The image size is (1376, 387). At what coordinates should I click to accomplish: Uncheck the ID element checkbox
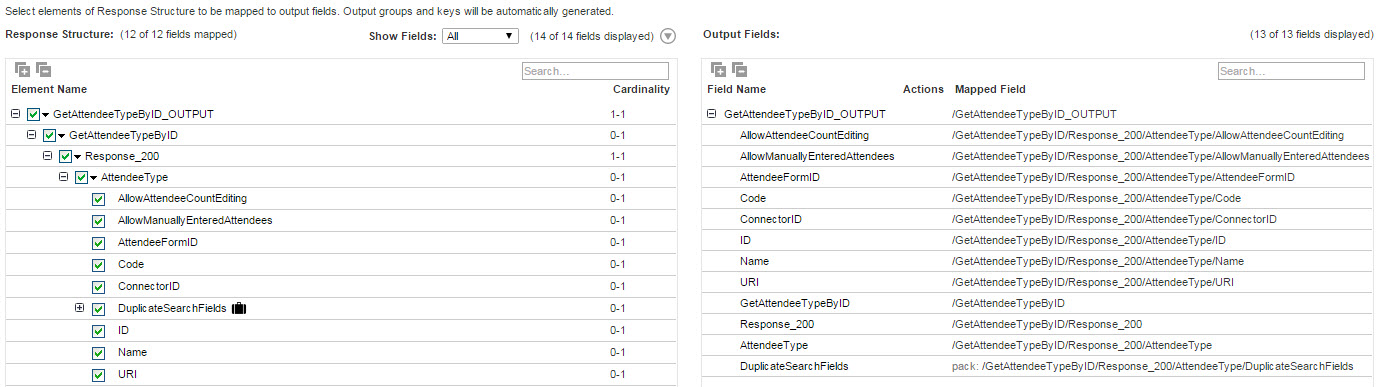(98, 331)
